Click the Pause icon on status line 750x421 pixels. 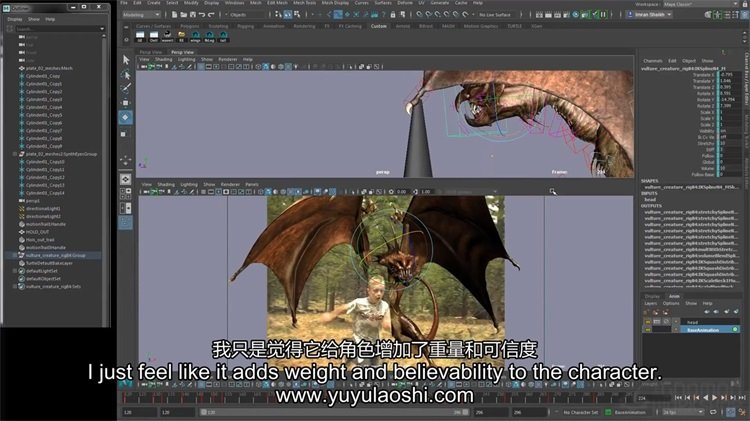pos(603,15)
